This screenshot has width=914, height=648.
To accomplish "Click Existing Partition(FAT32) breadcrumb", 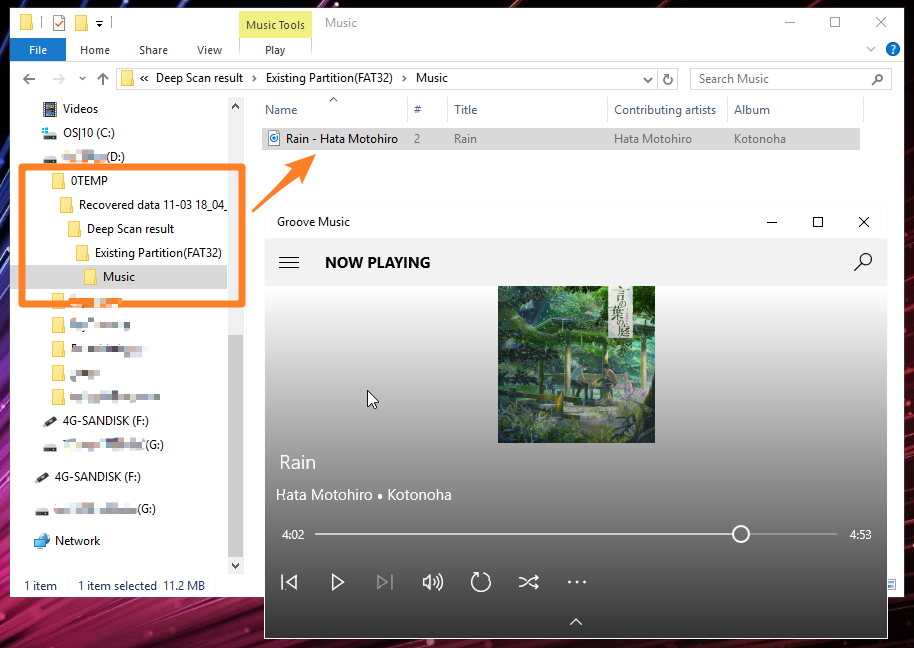I will click(x=329, y=78).
